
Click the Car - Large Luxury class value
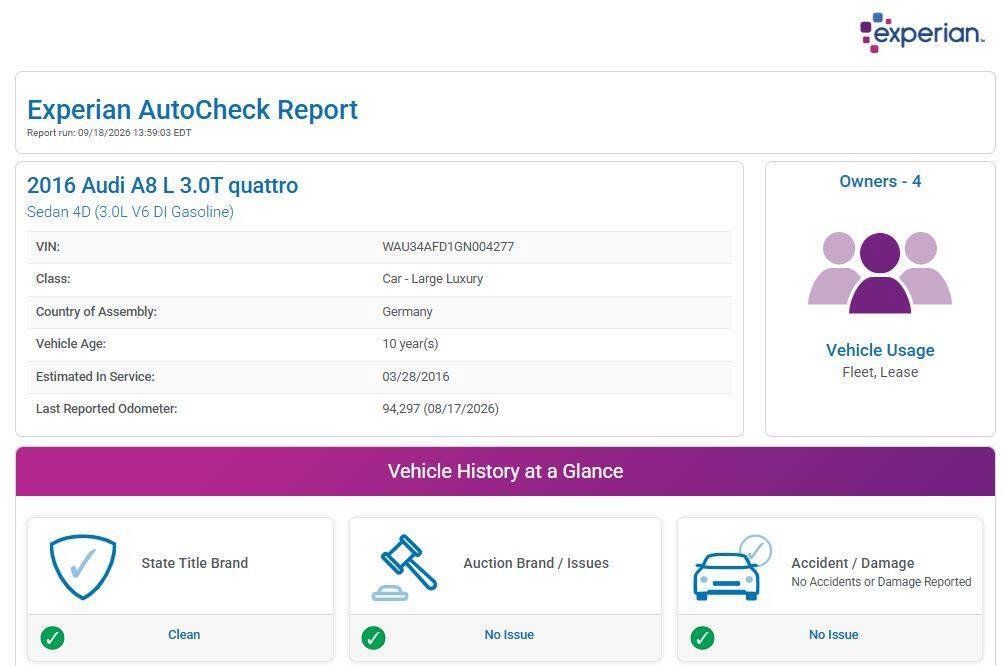pos(432,279)
